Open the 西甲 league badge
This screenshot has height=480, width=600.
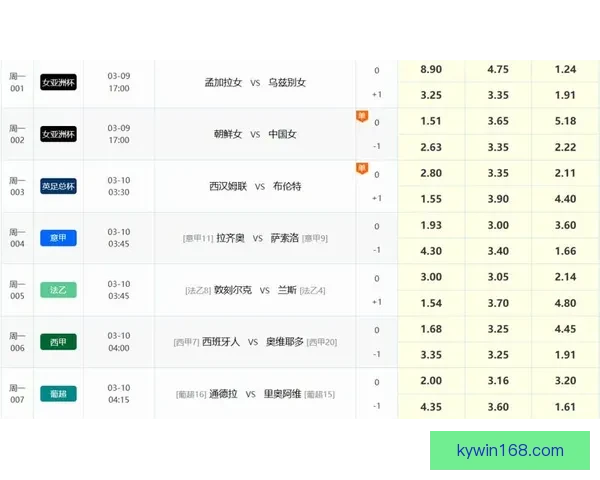click(58, 342)
